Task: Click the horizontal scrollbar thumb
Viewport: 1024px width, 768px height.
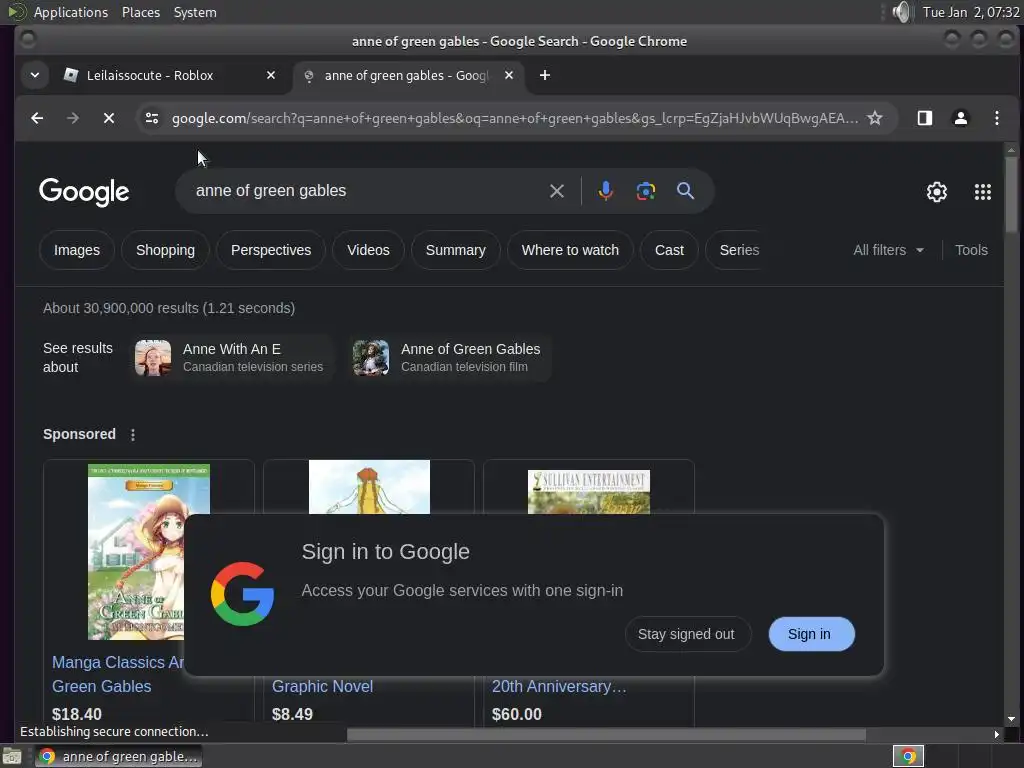Action: pos(606,735)
